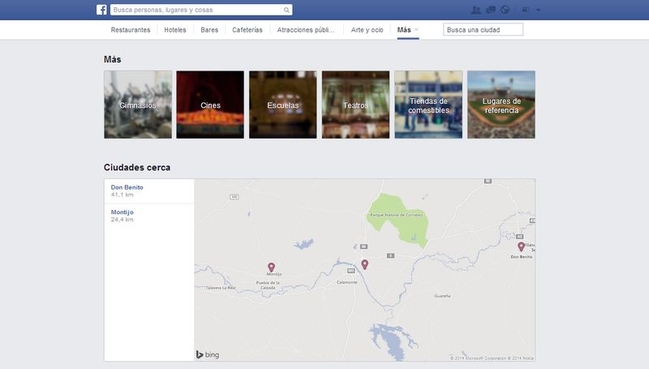649x369 pixels.
Task: Expand the account menu arrow
Action: tap(538, 10)
